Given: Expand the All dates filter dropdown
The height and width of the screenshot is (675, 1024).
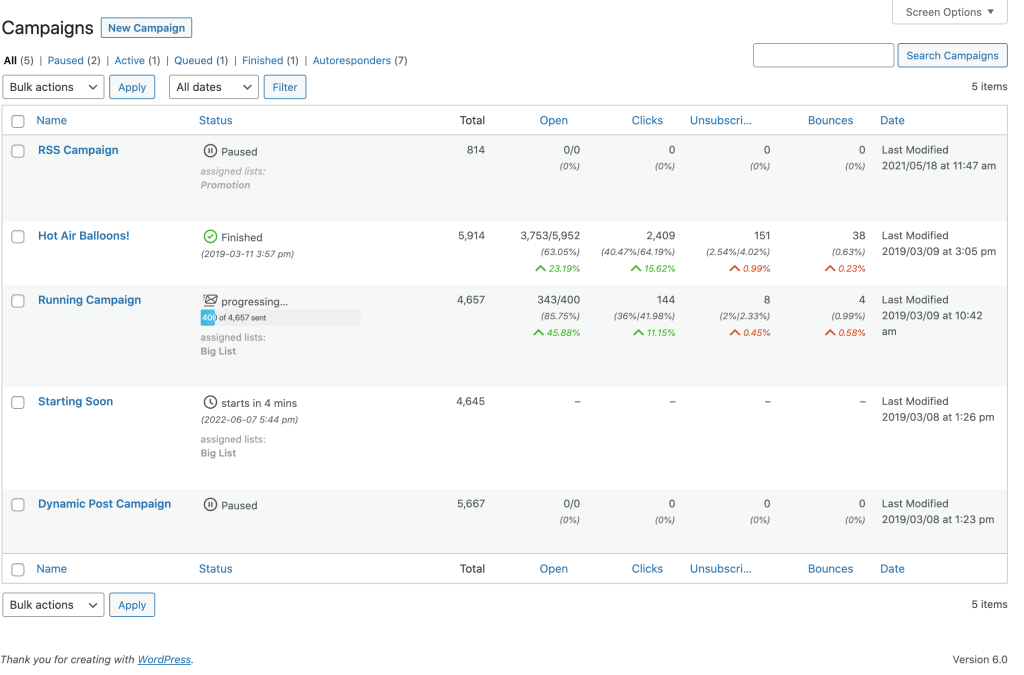Looking at the screenshot, I should [x=214, y=87].
